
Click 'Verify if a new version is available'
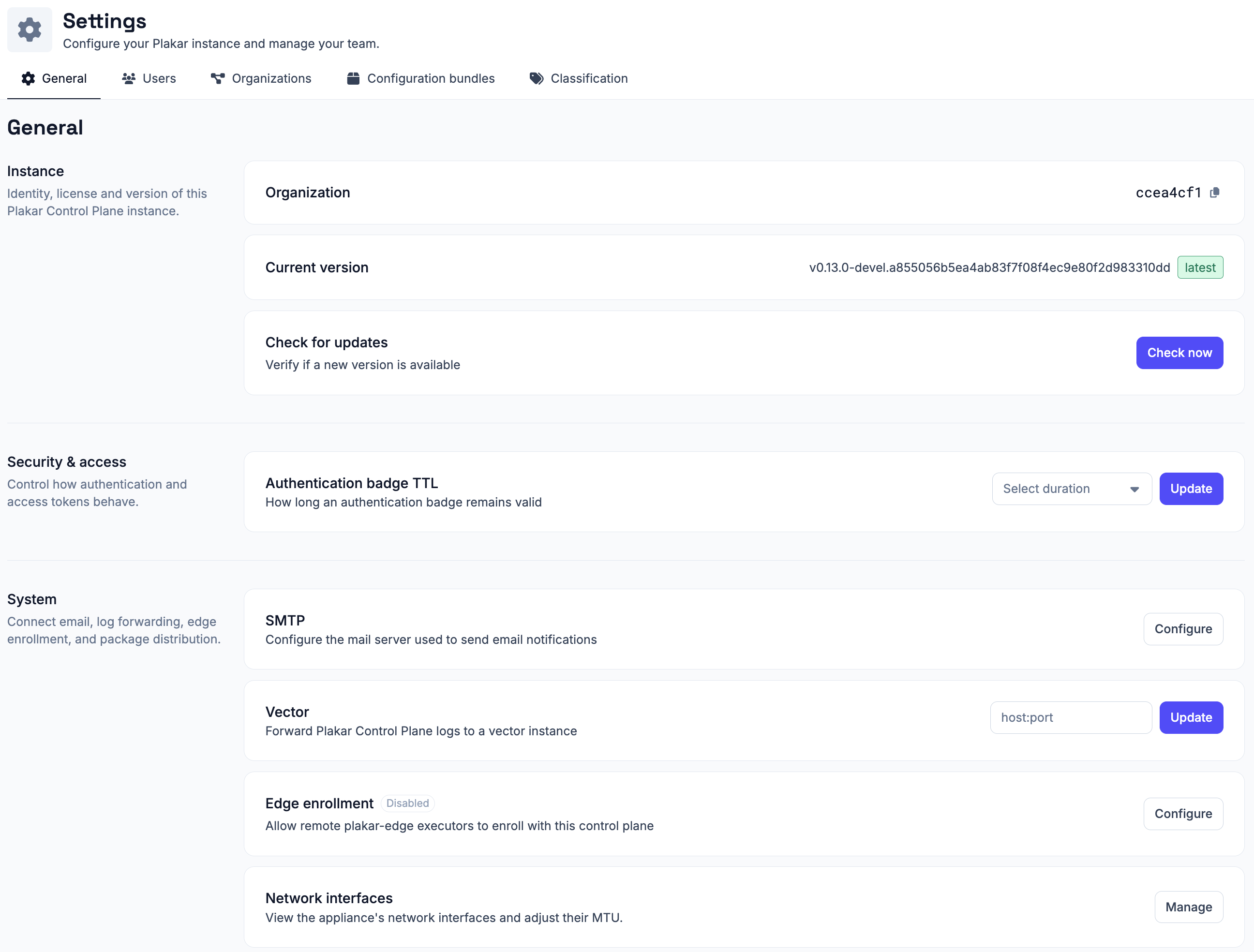pyautogui.click(x=363, y=365)
